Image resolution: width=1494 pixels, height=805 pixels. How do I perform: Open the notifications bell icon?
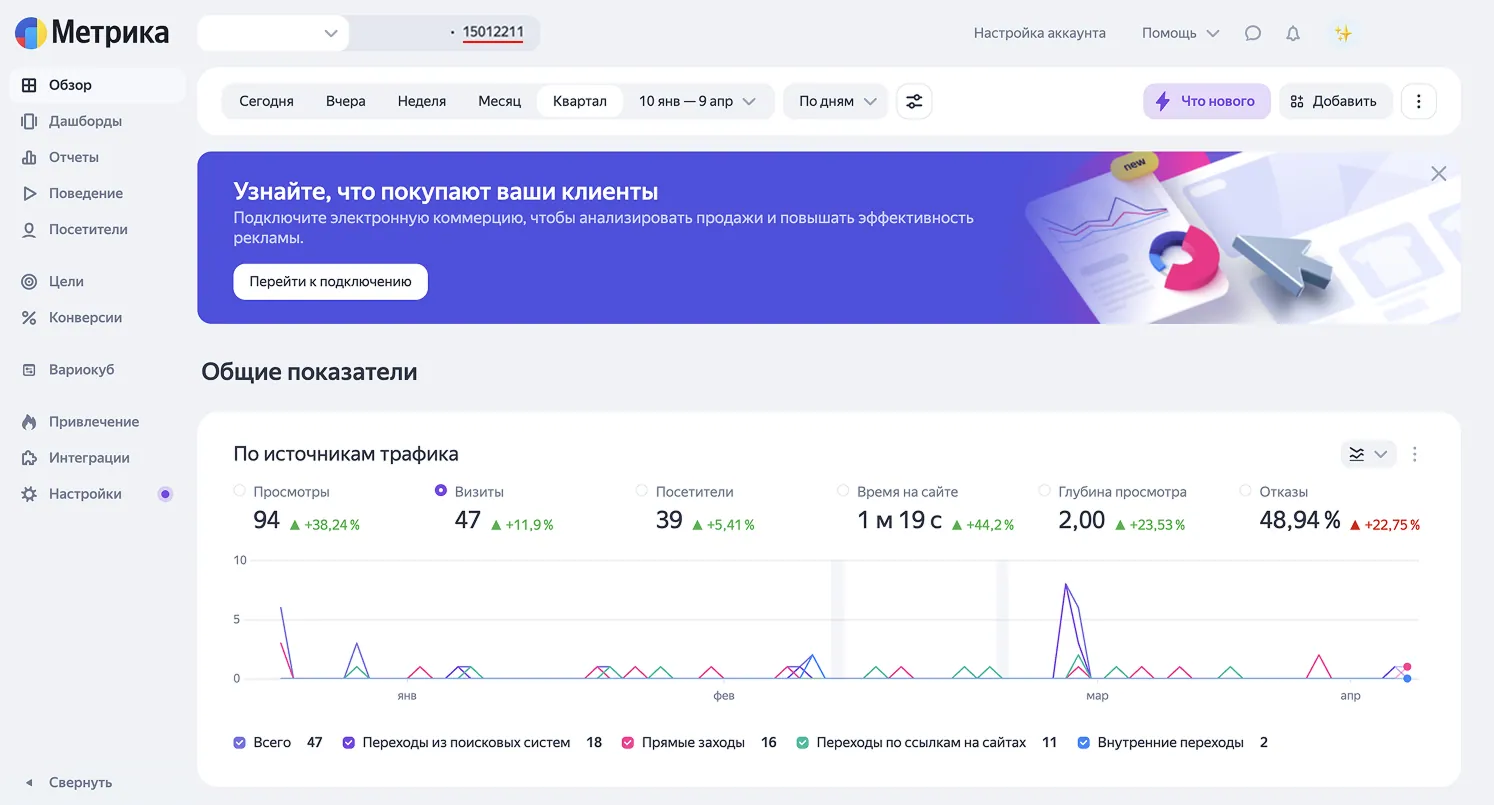coord(1293,33)
